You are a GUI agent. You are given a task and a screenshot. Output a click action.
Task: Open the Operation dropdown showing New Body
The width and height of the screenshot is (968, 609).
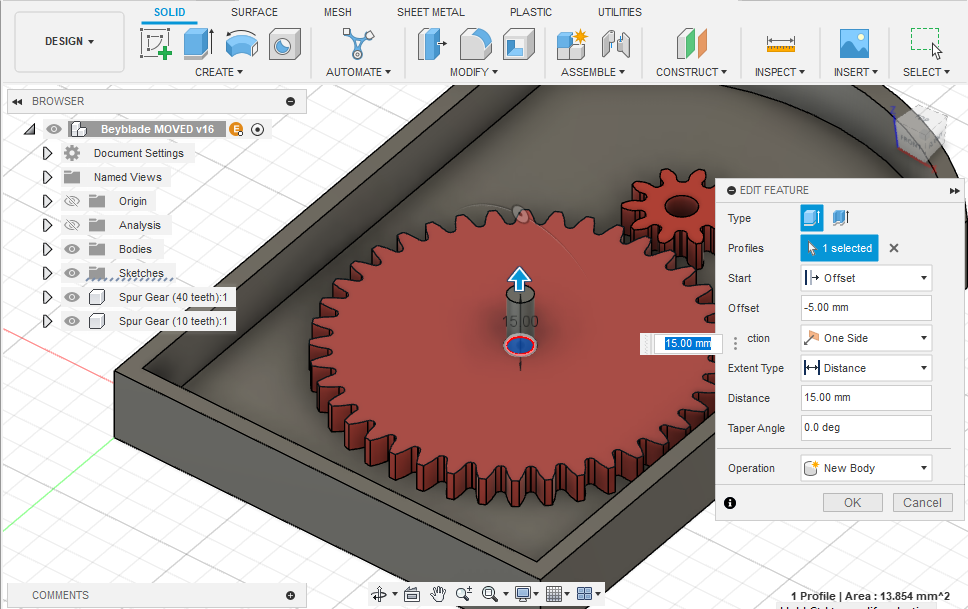pos(865,467)
